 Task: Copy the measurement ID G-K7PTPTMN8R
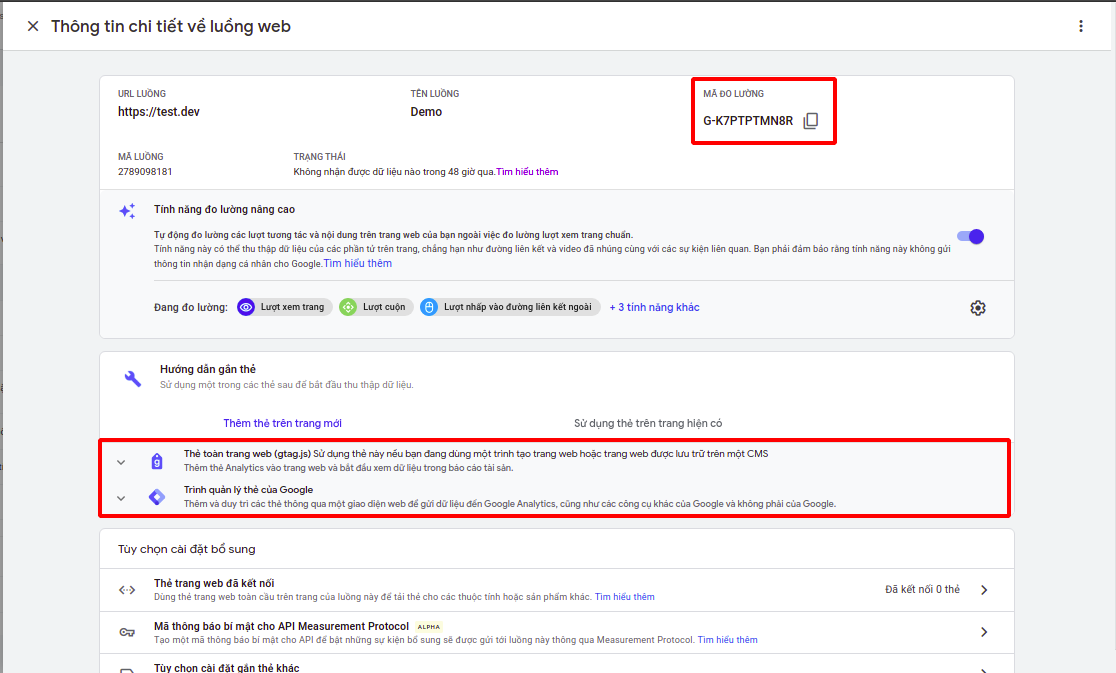[x=811, y=121]
